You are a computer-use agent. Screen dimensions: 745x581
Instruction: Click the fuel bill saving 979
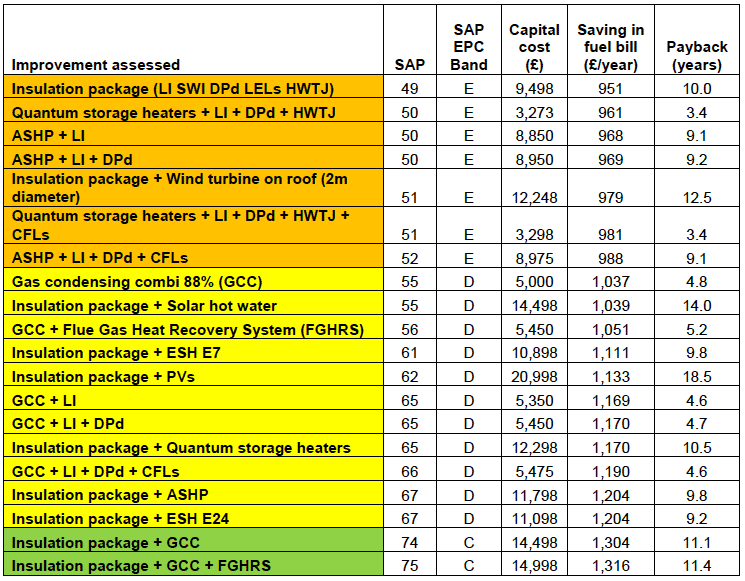pos(611,198)
